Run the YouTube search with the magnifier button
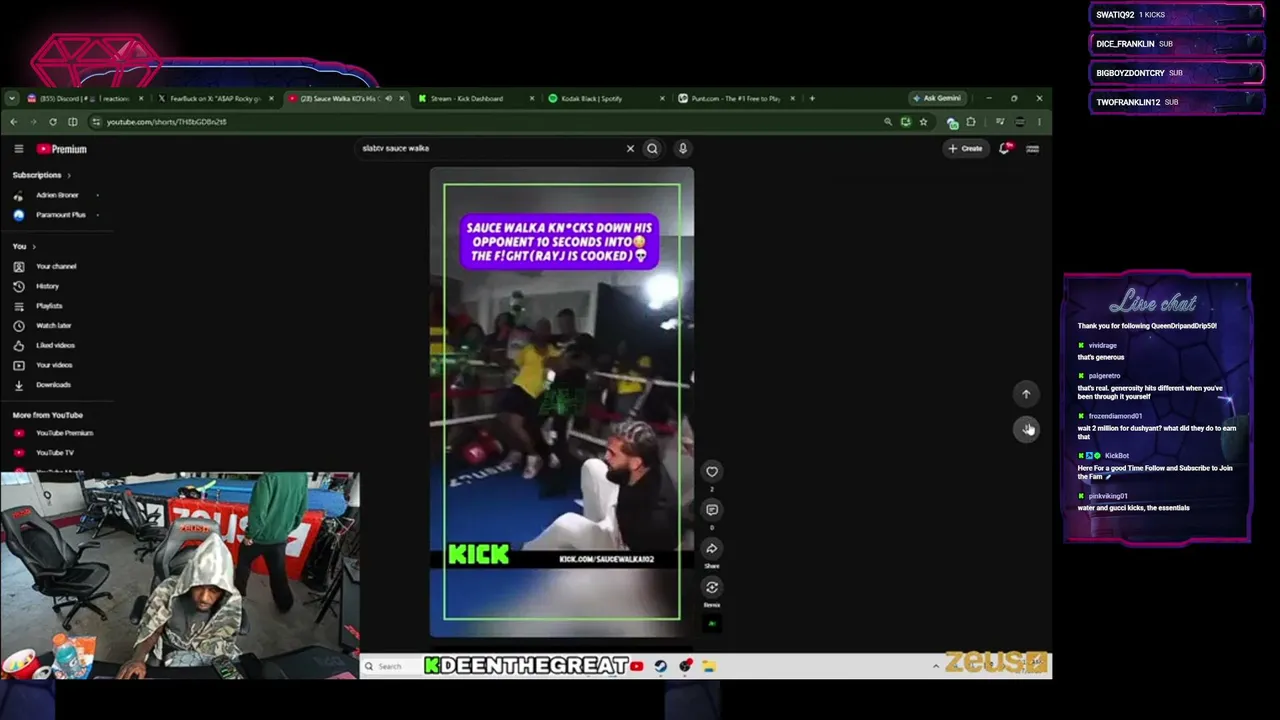 click(x=652, y=149)
